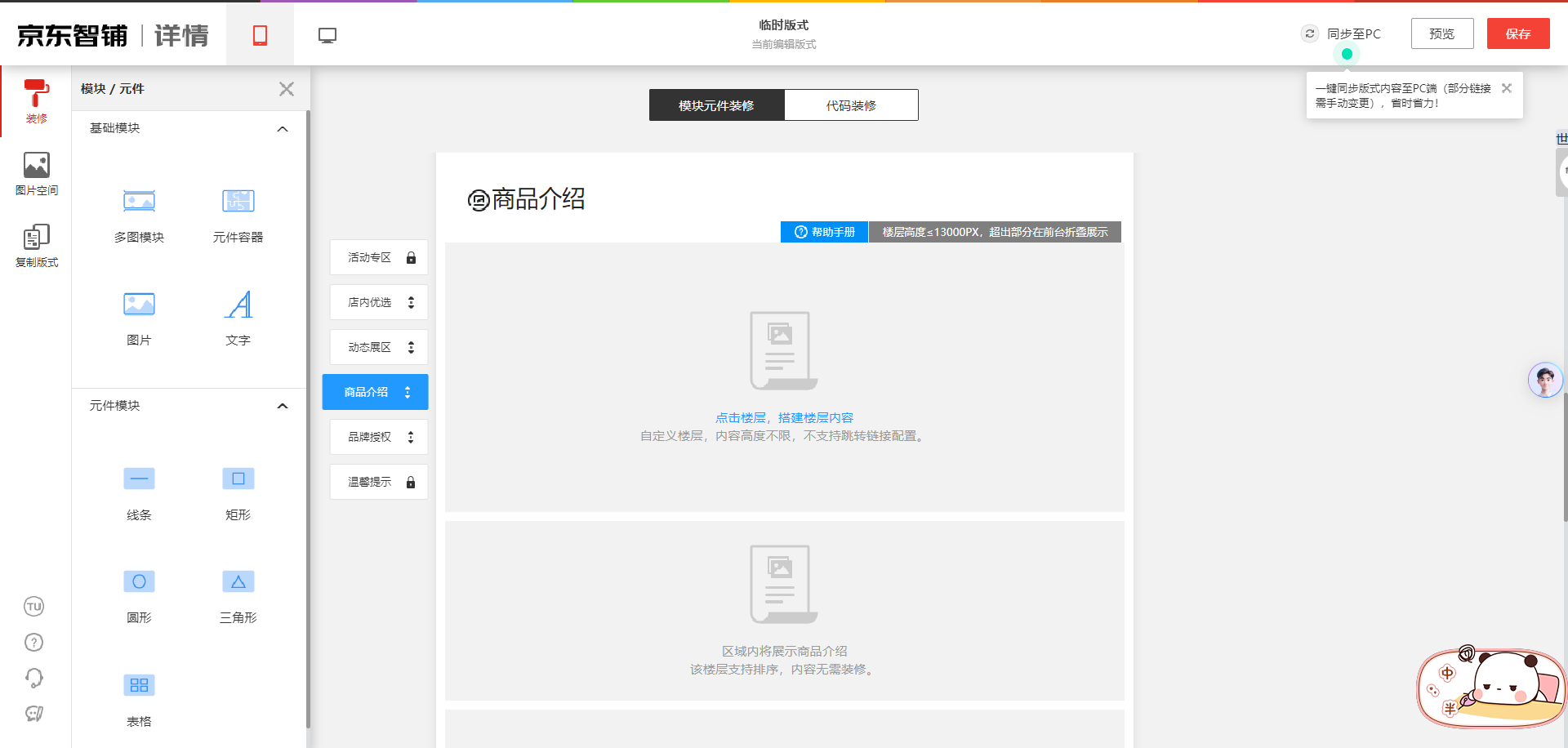Viewport: 1568px width, 748px height.
Task: Reorder the 店内优选 floor using arrows
Action: coord(411,302)
